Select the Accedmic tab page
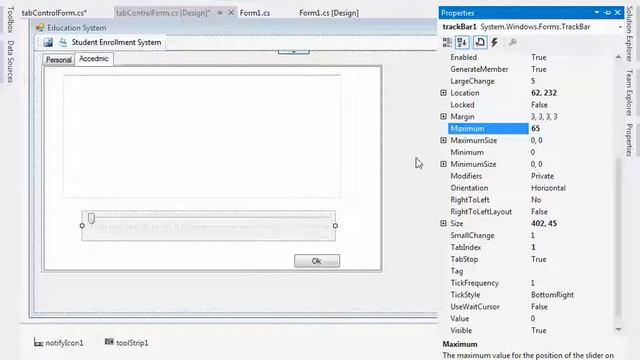 point(94,59)
